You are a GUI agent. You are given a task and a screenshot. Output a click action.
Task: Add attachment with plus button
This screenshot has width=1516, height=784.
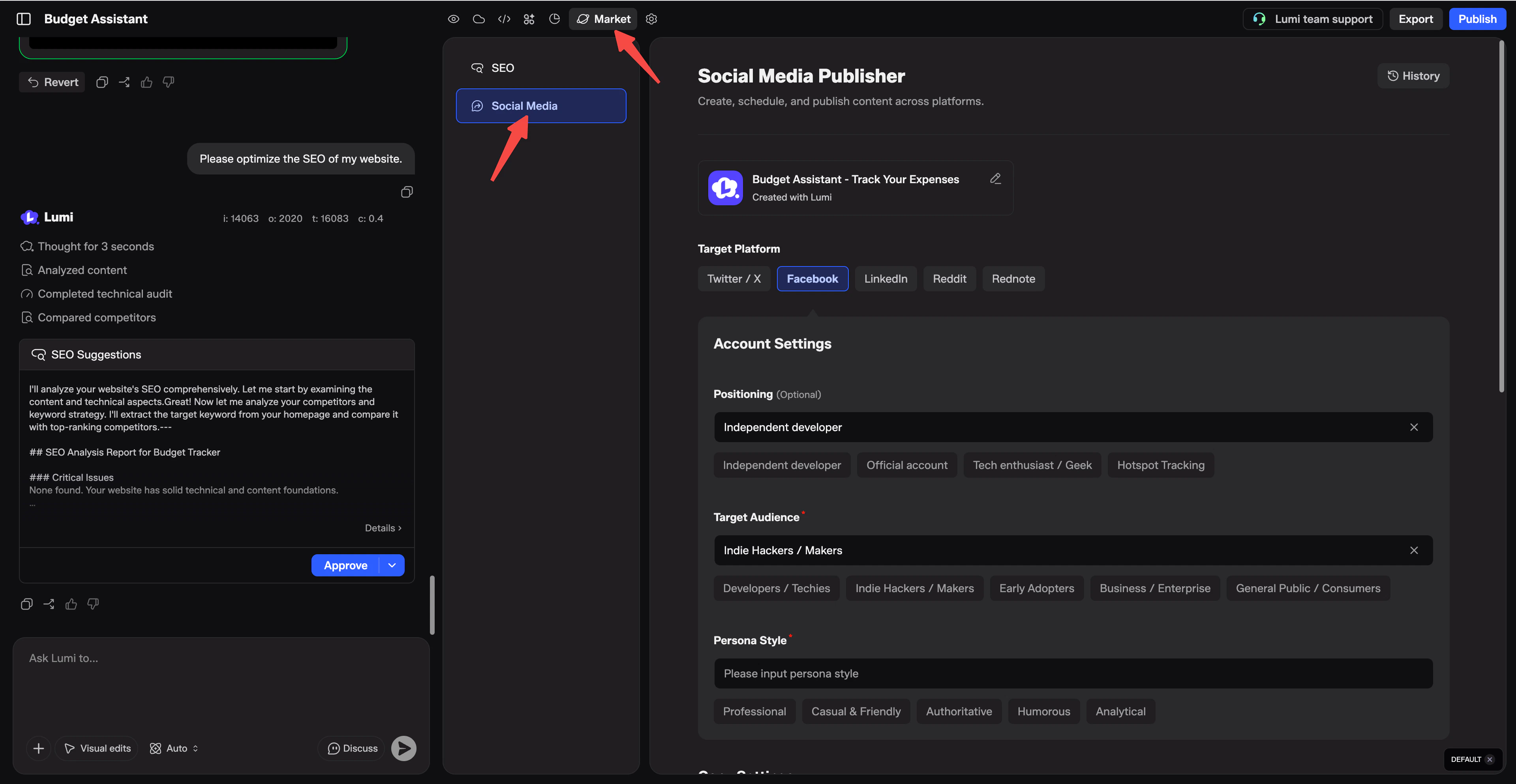click(x=39, y=748)
